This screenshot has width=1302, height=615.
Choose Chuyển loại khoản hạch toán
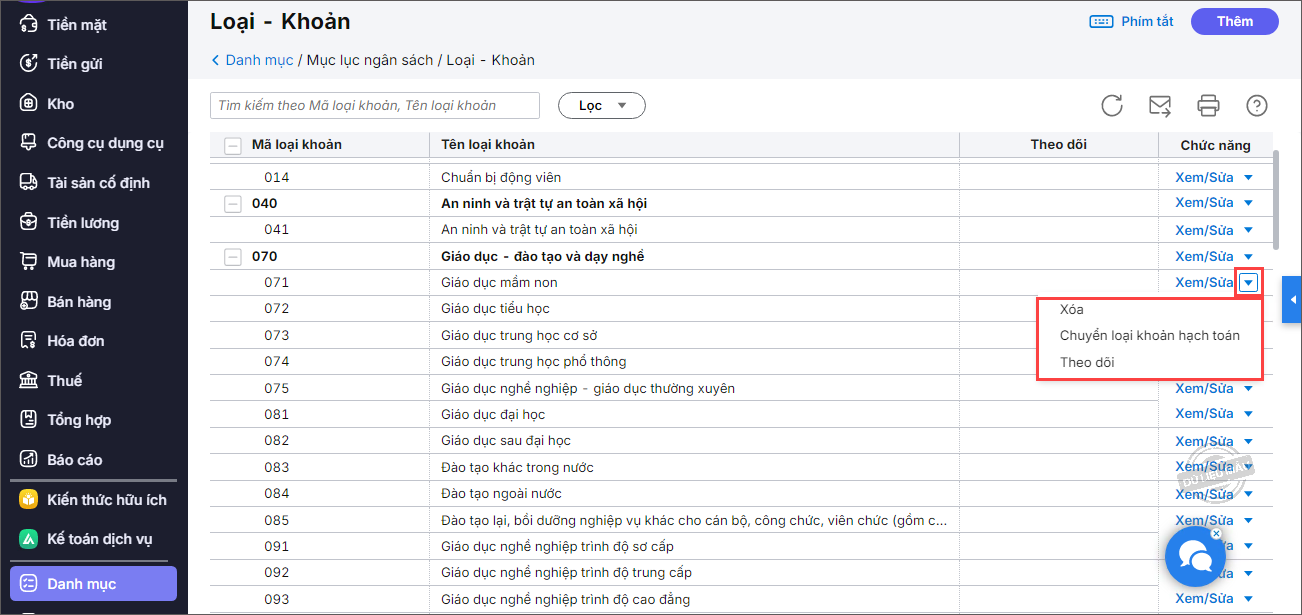[x=1150, y=336]
